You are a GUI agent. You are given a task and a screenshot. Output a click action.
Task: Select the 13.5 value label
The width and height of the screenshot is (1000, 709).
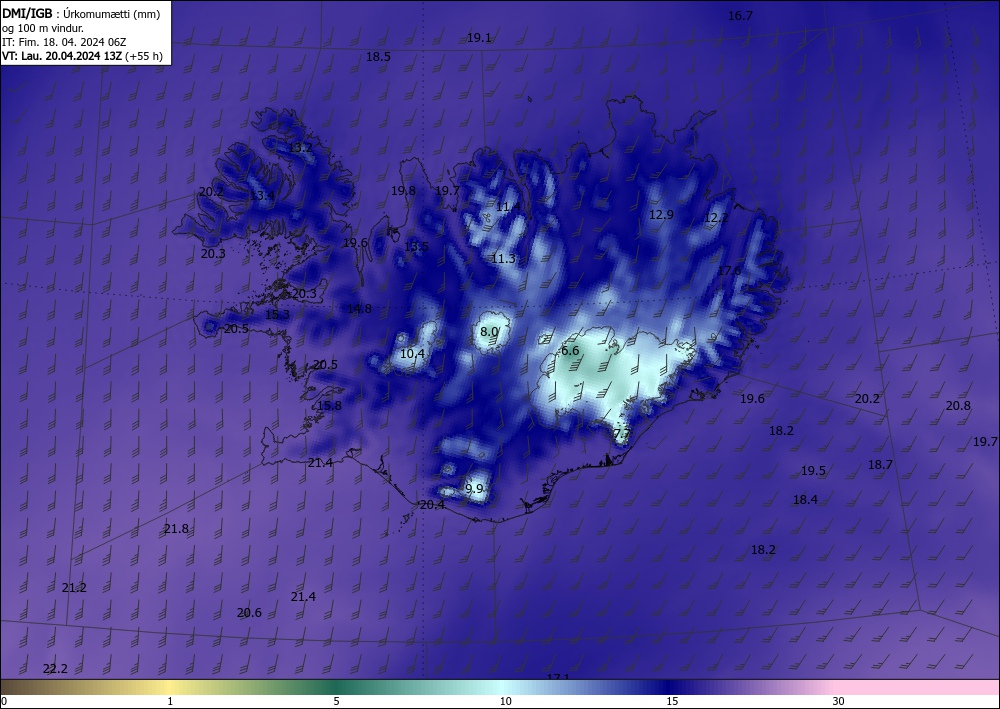coord(416,246)
